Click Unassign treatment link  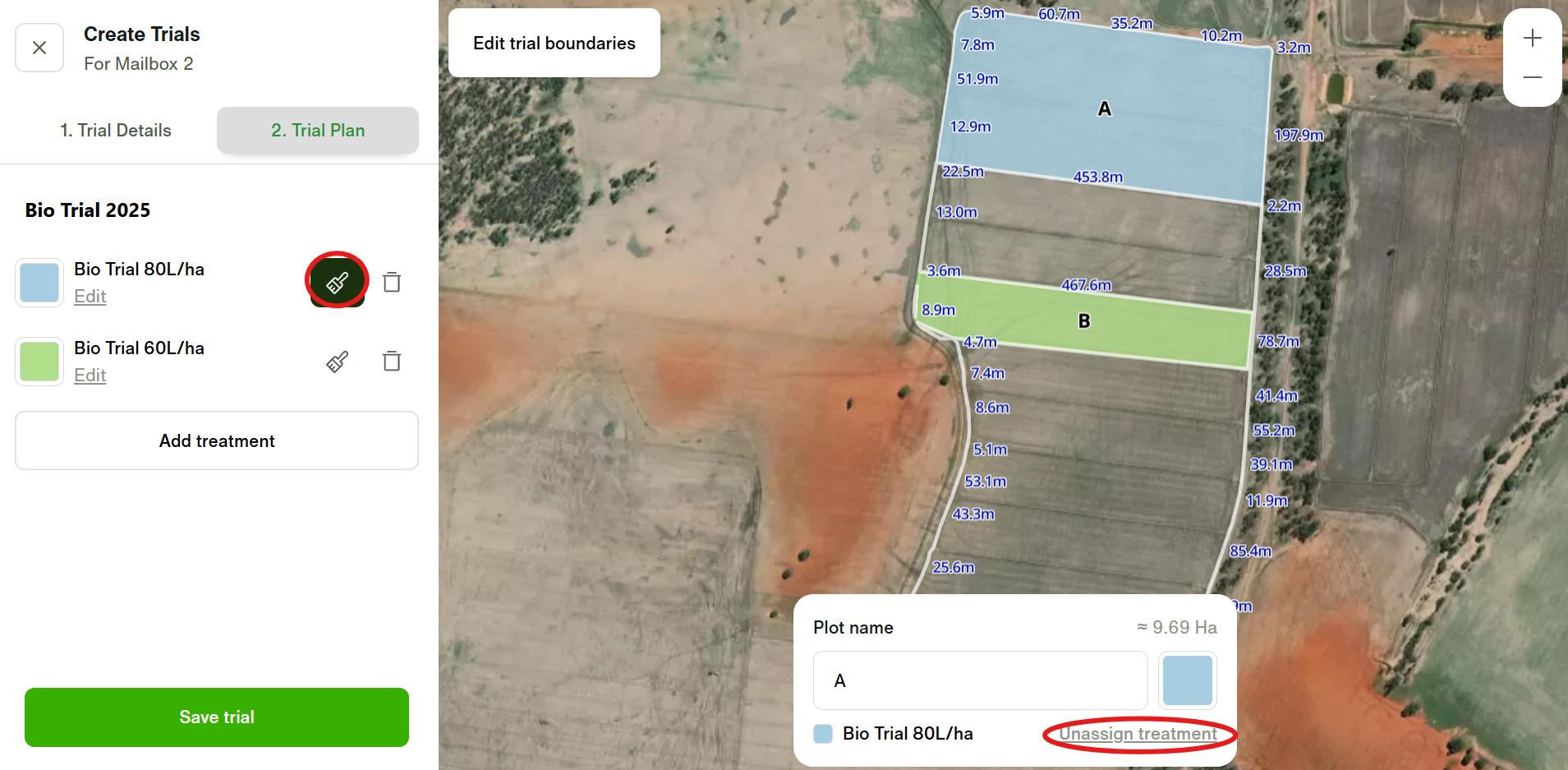(1138, 734)
